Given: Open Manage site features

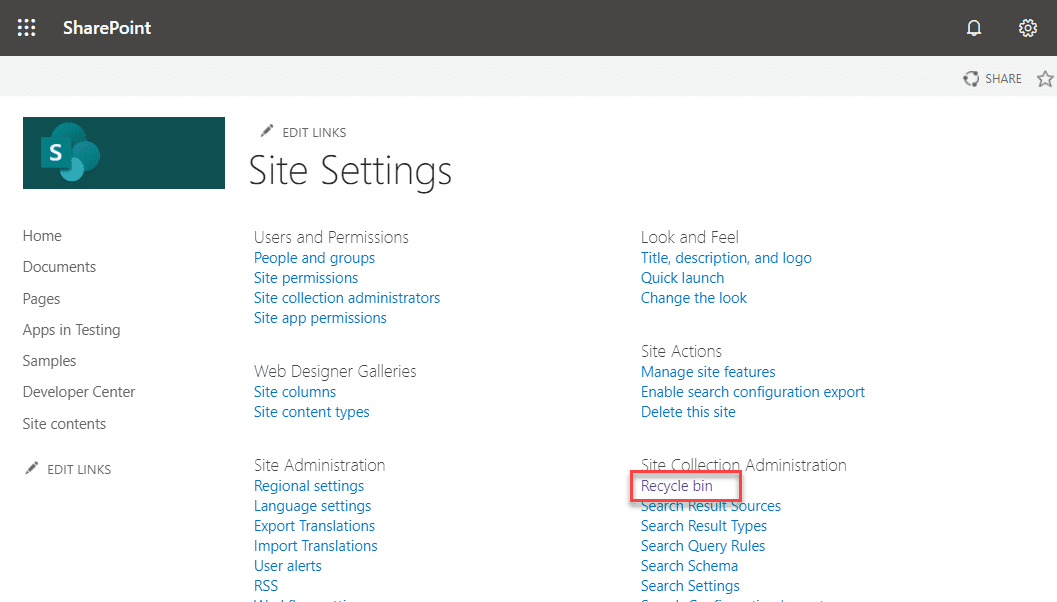Looking at the screenshot, I should click(708, 371).
